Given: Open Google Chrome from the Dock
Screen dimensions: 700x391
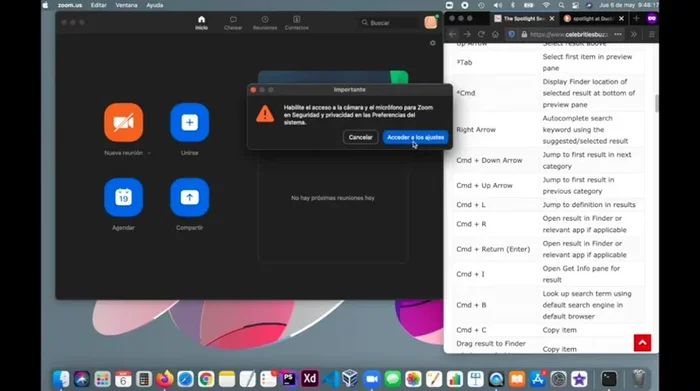Looking at the screenshot, I should click(x=206, y=379).
